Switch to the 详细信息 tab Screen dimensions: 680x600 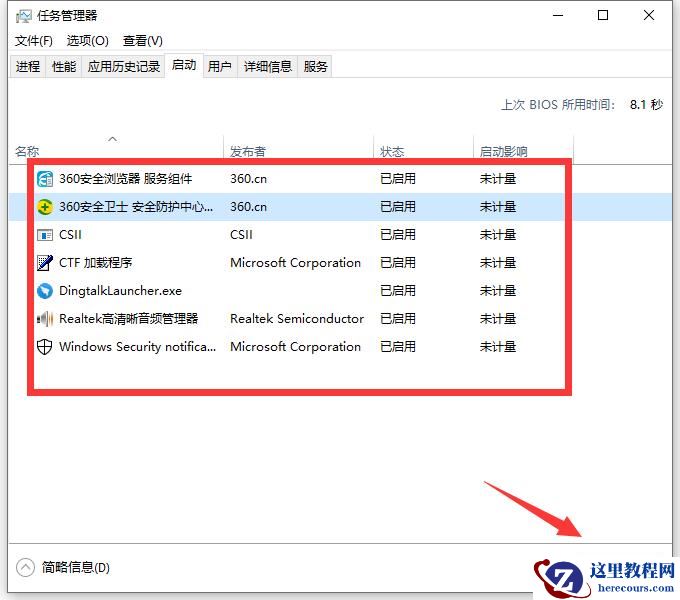(x=268, y=66)
